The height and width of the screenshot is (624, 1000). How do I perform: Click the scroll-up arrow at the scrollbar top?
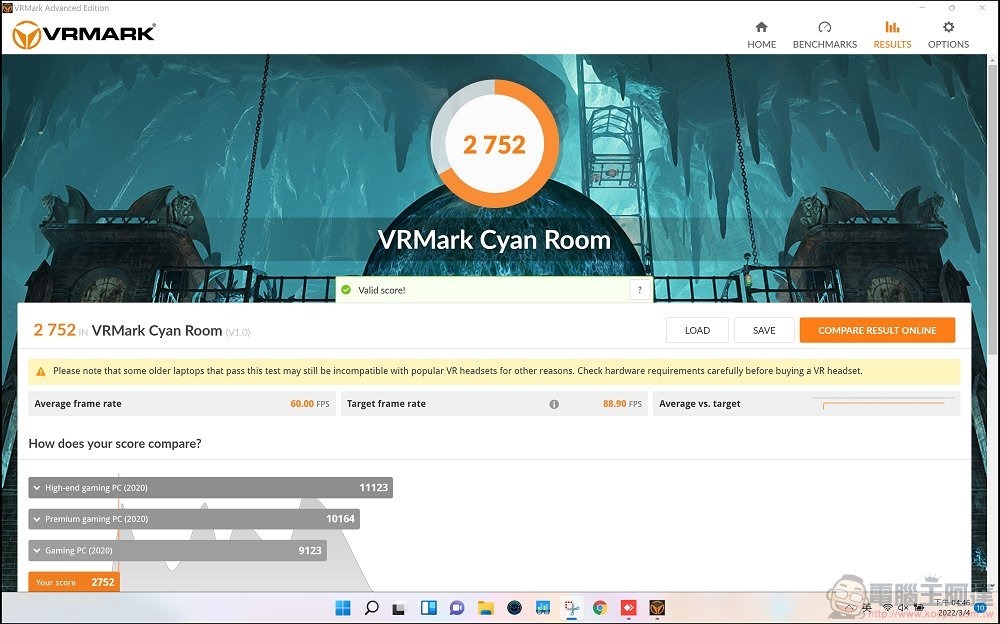(x=992, y=60)
